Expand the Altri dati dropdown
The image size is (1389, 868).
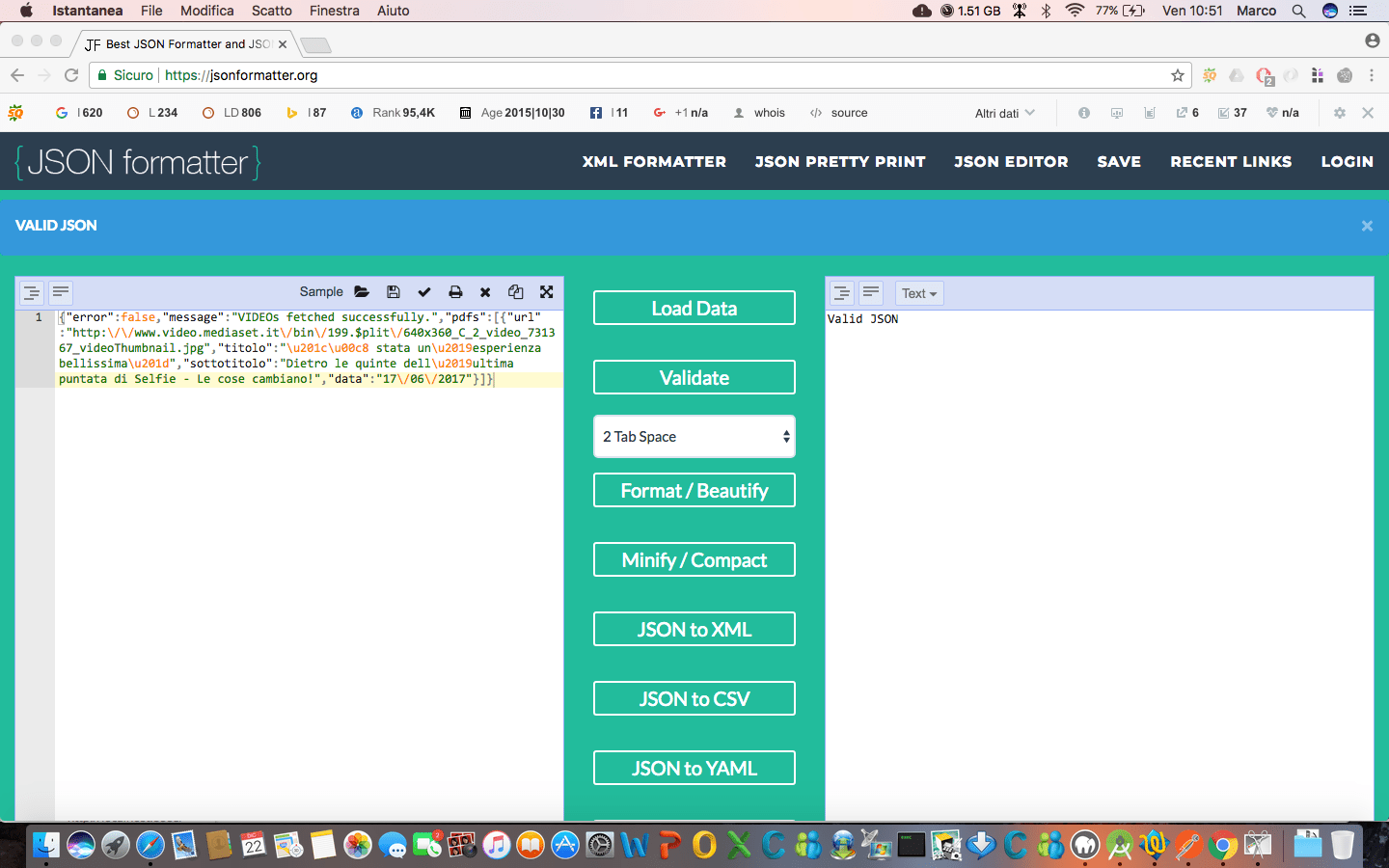pos(1003,113)
